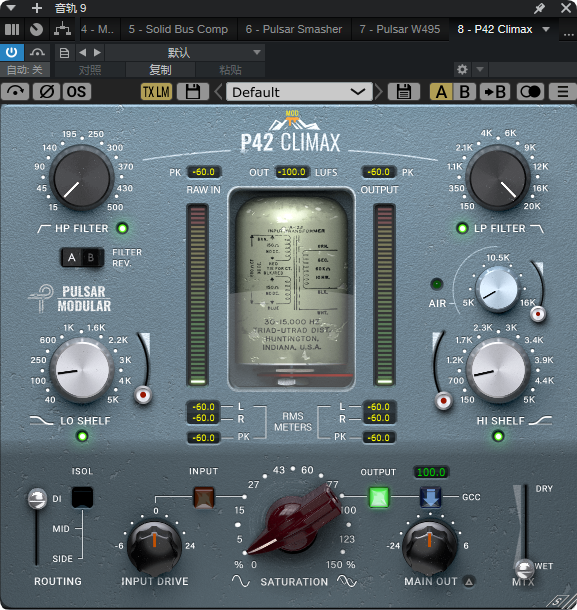Toggle the plugin power bypass button
Image resolution: width=577 pixels, height=610 pixels.
pyautogui.click(x=12, y=52)
